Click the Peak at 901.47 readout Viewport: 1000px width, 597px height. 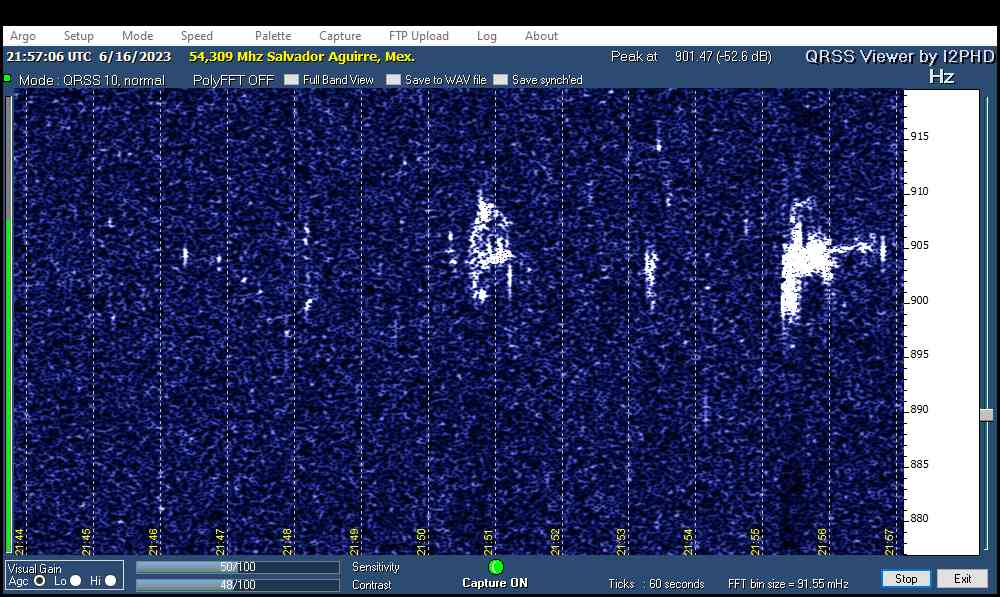coord(691,56)
